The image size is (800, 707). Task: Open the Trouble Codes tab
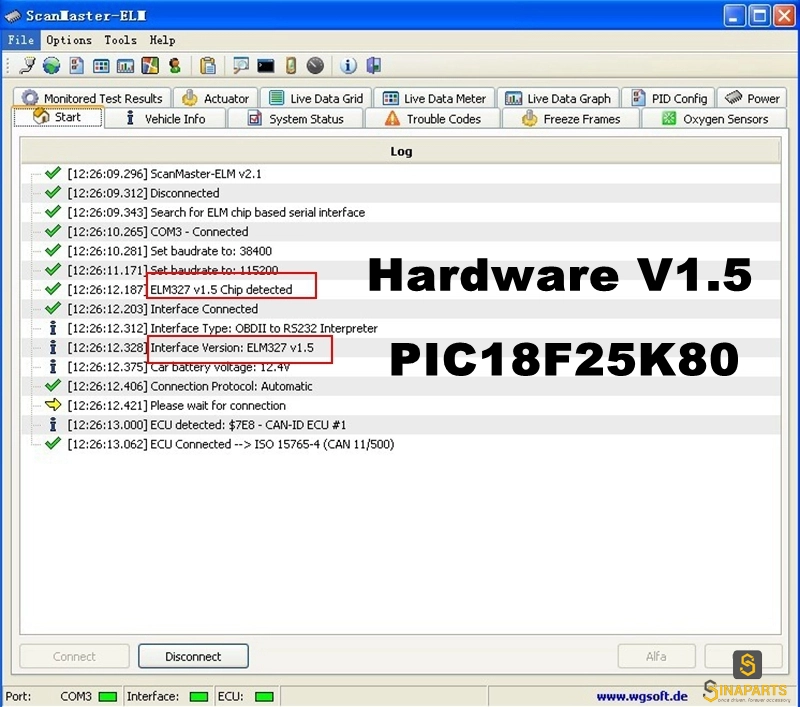433,118
